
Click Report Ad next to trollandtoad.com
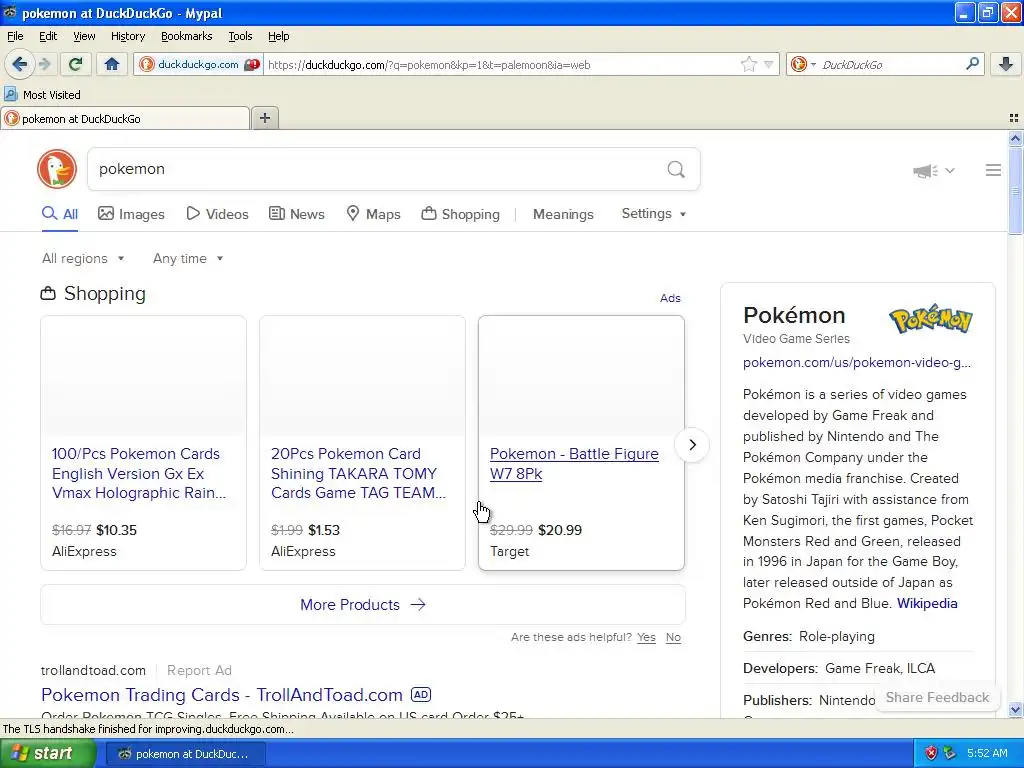click(x=199, y=670)
